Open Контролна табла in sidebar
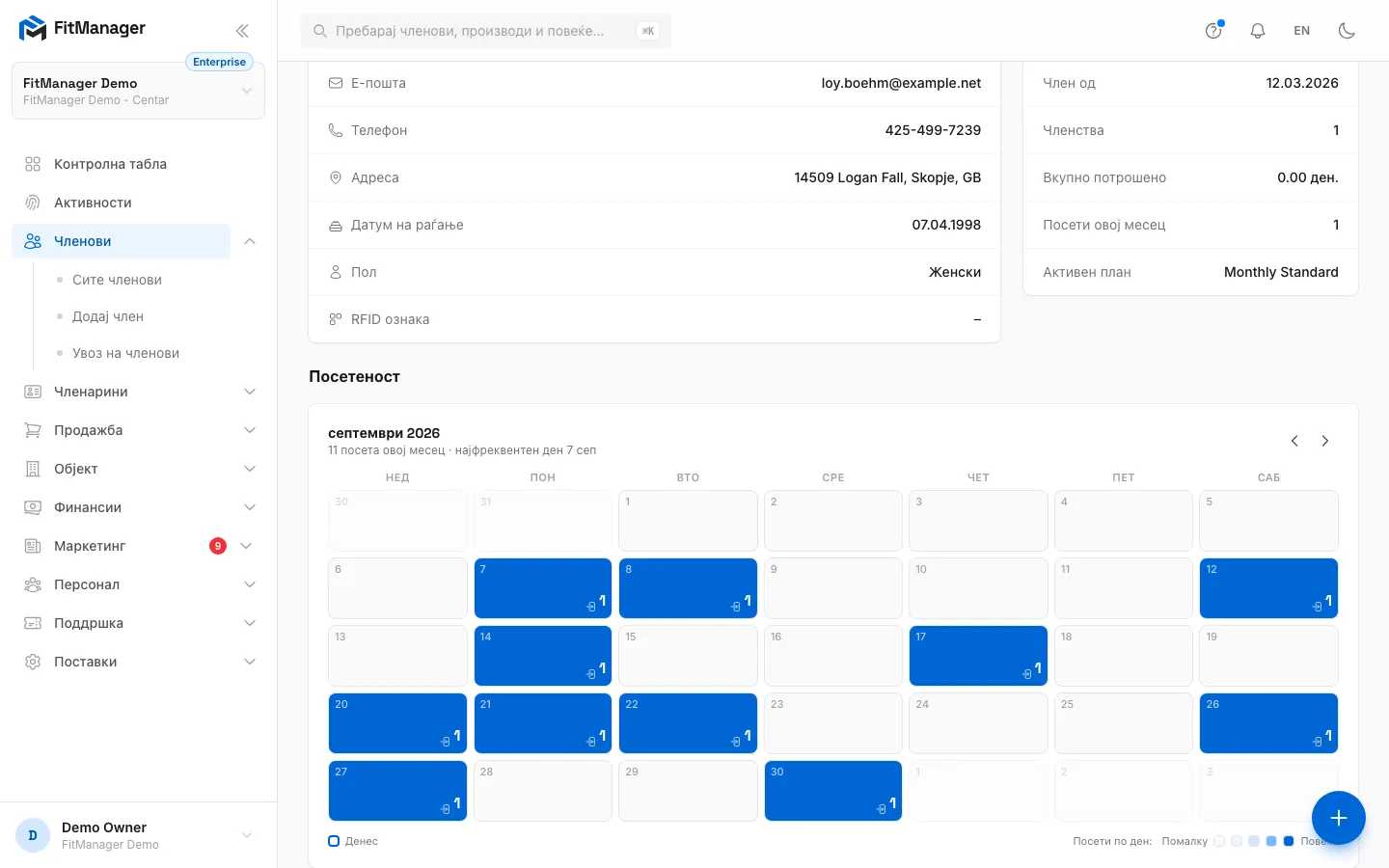1389x868 pixels. tap(110, 164)
